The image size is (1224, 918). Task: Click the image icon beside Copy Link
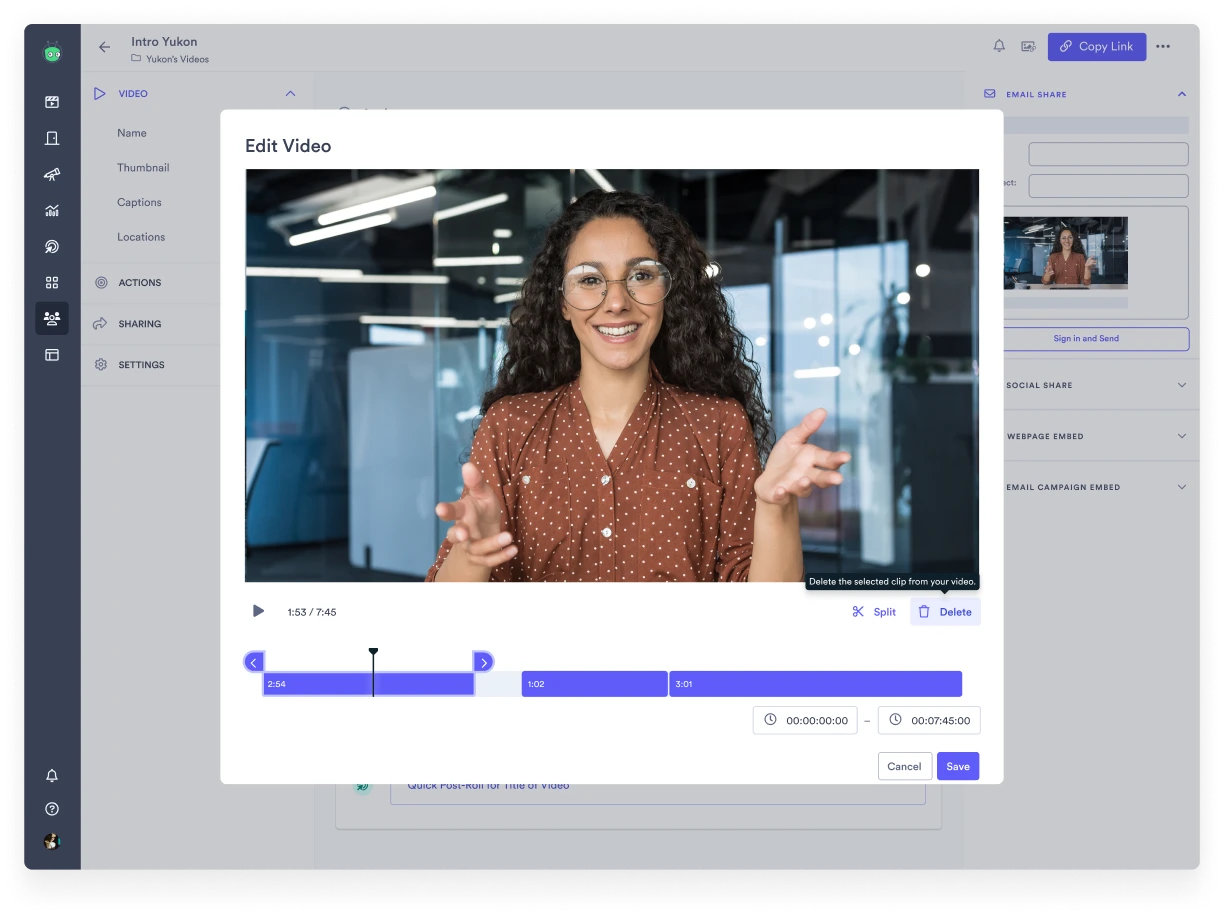pyautogui.click(x=1028, y=46)
